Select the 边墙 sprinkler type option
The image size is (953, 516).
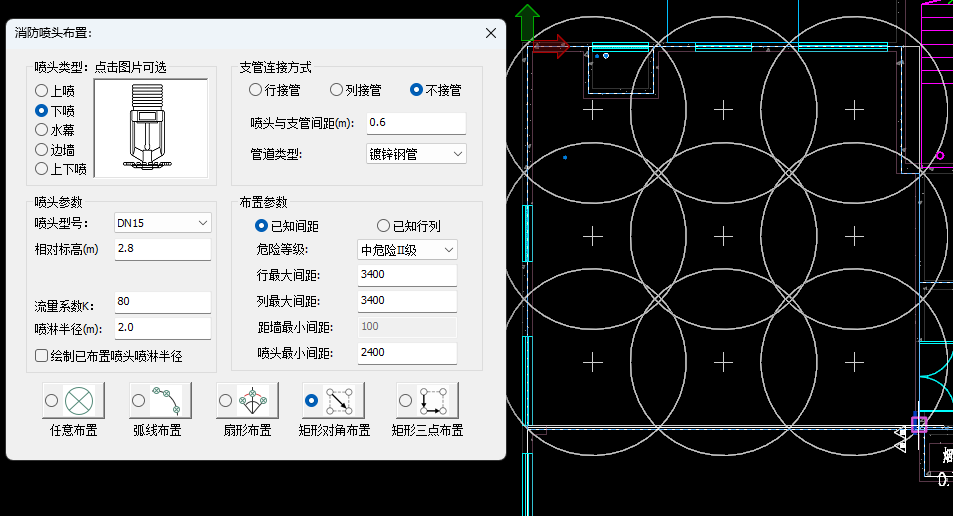coord(42,149)
